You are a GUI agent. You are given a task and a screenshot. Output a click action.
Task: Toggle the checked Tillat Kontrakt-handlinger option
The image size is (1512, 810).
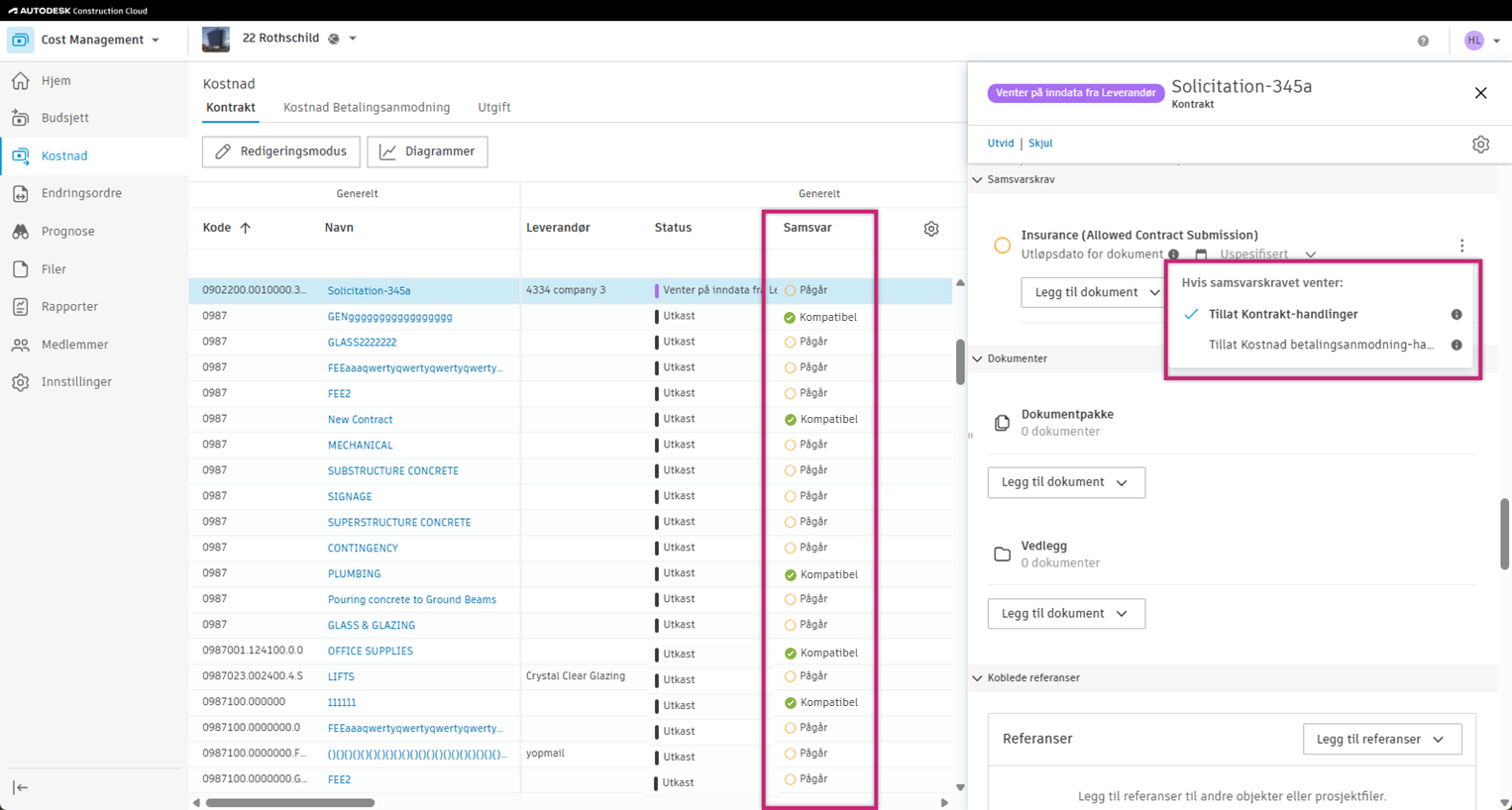point(1283,315)
